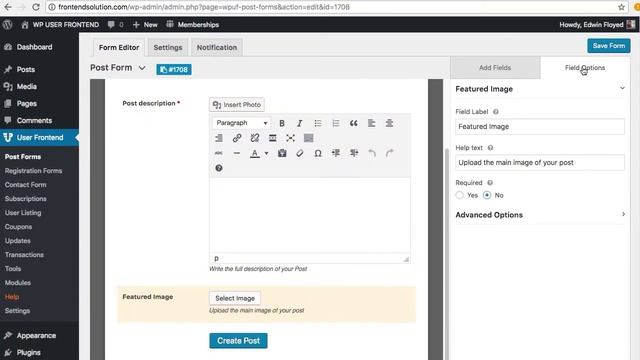This screenshot has width=640, height=360.
Task: Open Memberships in the admin bar
Action: click(x=193, y=24)
